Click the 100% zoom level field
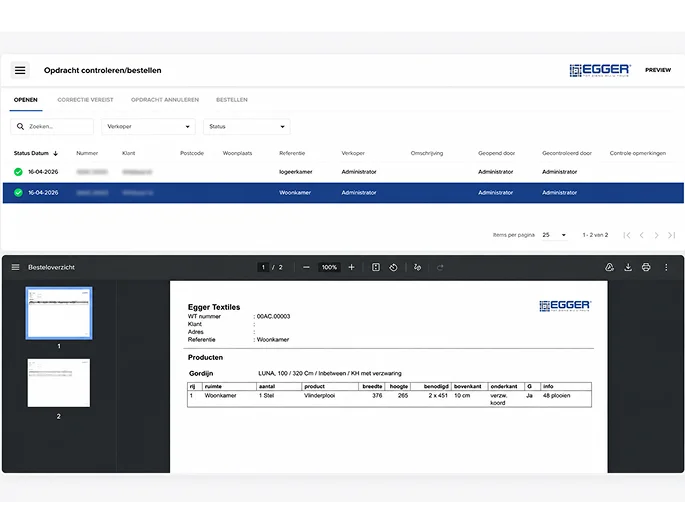 pyautogui.click(x=329, y=267)
